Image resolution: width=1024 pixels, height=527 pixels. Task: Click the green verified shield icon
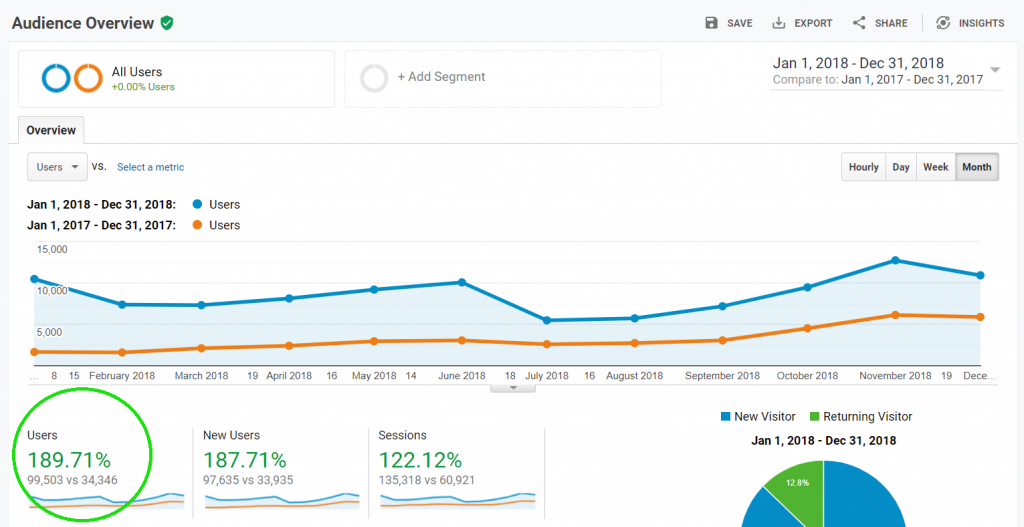coord(167,22)
